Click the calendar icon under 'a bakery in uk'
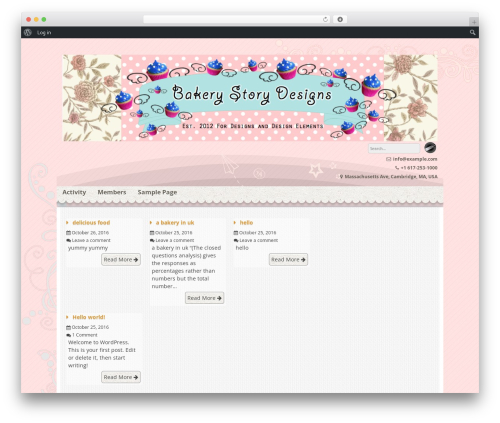This screenshot has width=500, height=423. [x=152, y=233]
